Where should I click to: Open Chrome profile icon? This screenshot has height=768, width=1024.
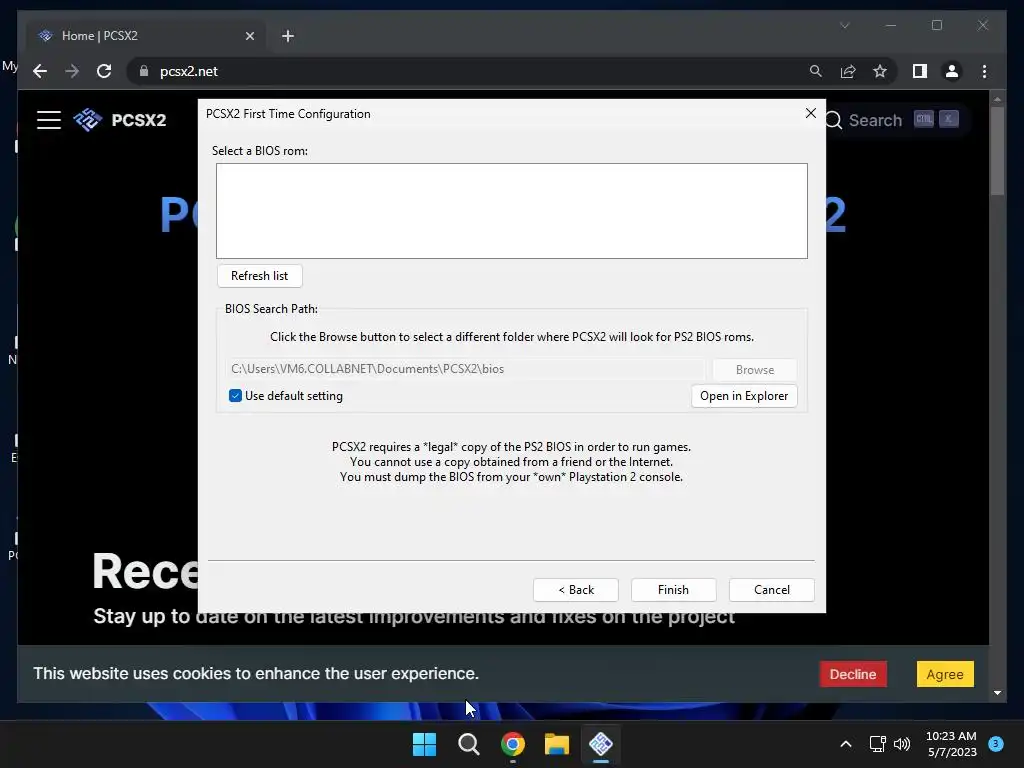pos(952,71)
